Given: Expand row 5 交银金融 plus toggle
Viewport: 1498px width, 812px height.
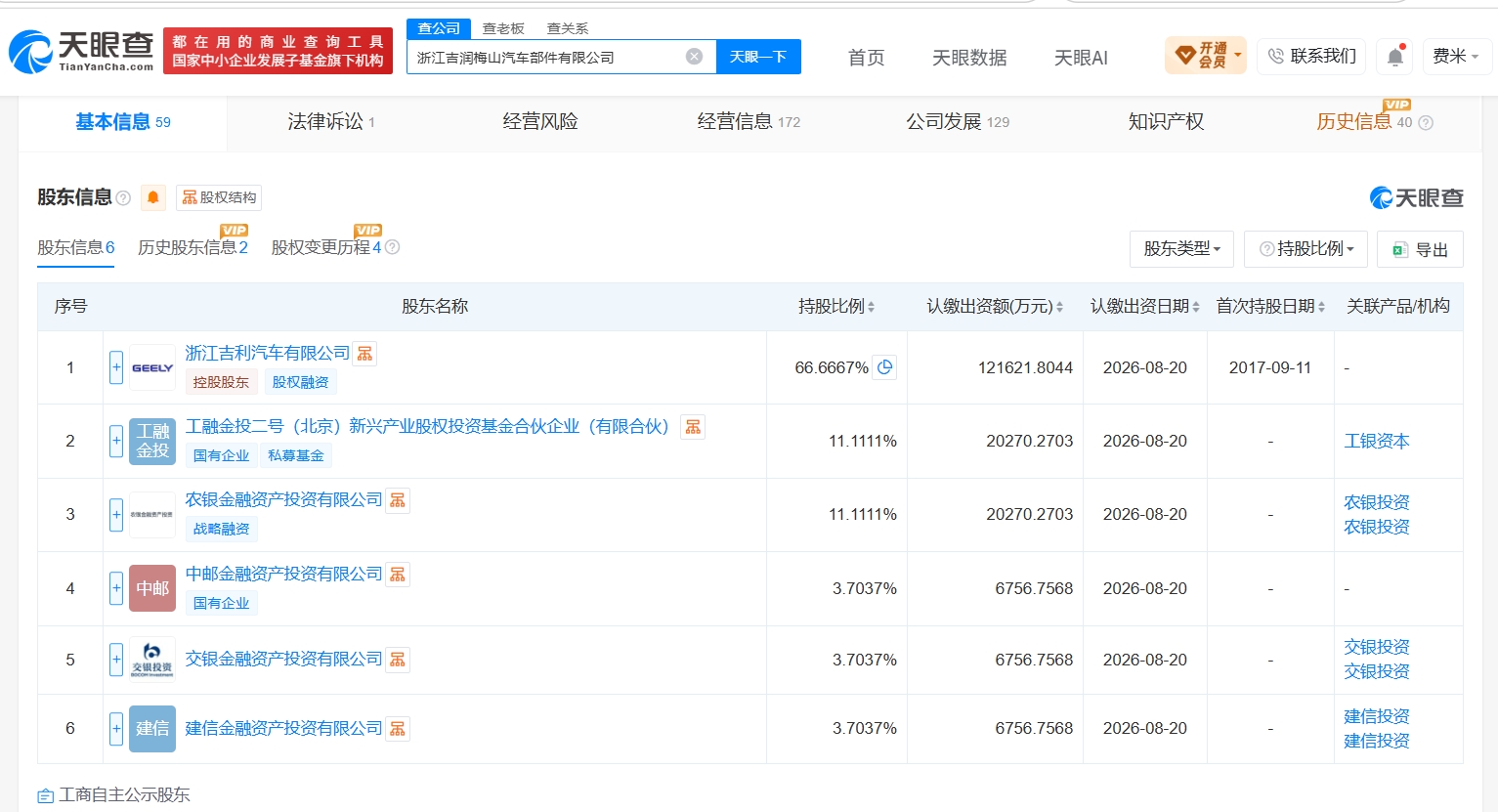Looking at the screenshot, I should (x=116, y=660).
